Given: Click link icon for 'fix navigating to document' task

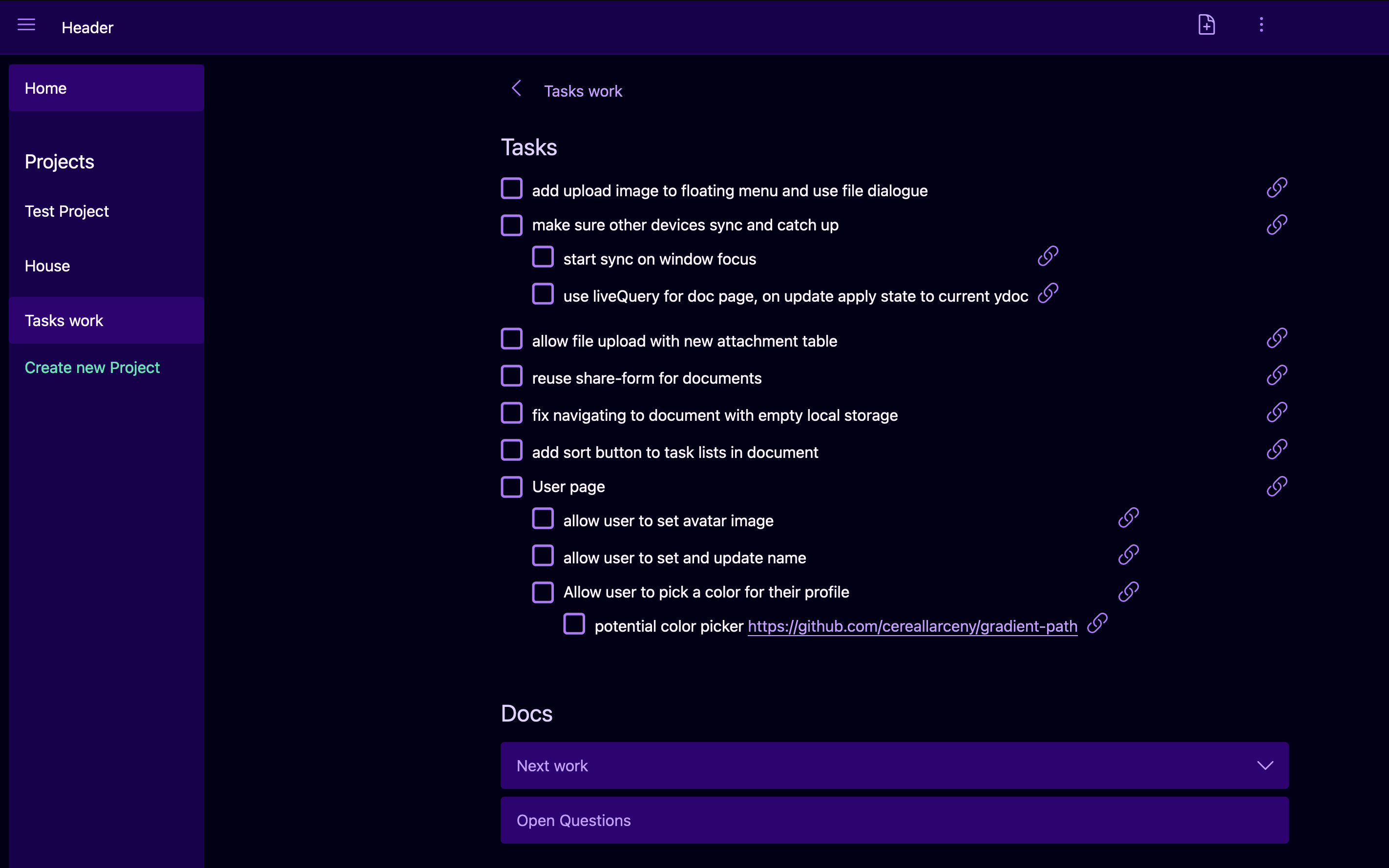Looking at the screenshot, I should [1277, 412].
